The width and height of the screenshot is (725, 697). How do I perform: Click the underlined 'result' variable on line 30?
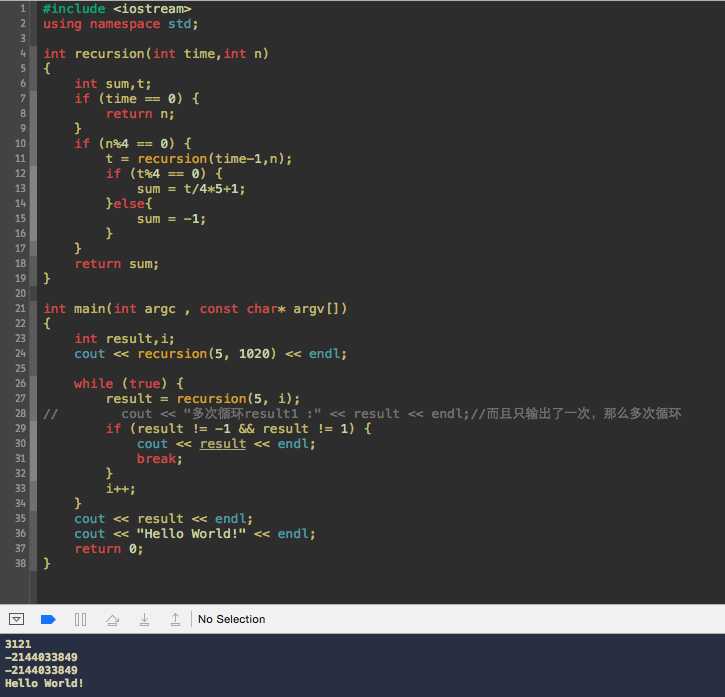222,444
